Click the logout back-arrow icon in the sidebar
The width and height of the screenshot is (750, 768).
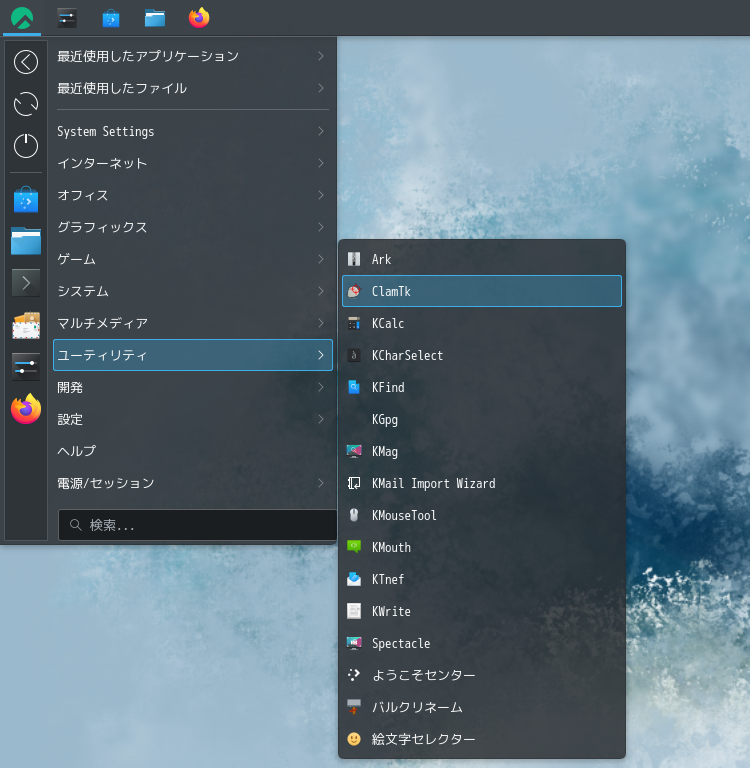(x=26, y=62)
